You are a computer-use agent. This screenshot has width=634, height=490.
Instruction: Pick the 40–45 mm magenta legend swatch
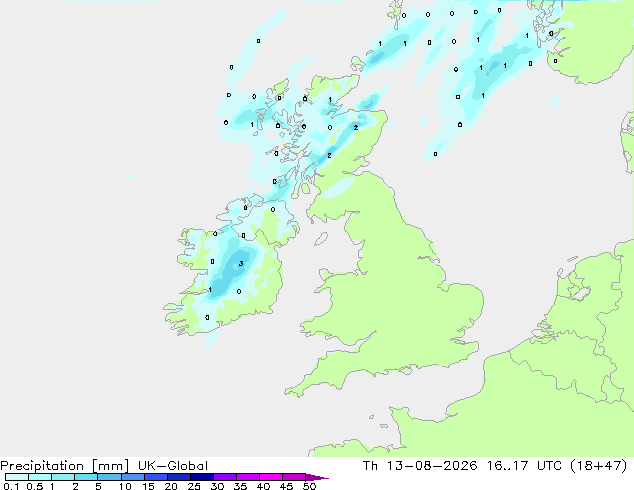coord(271,477)
